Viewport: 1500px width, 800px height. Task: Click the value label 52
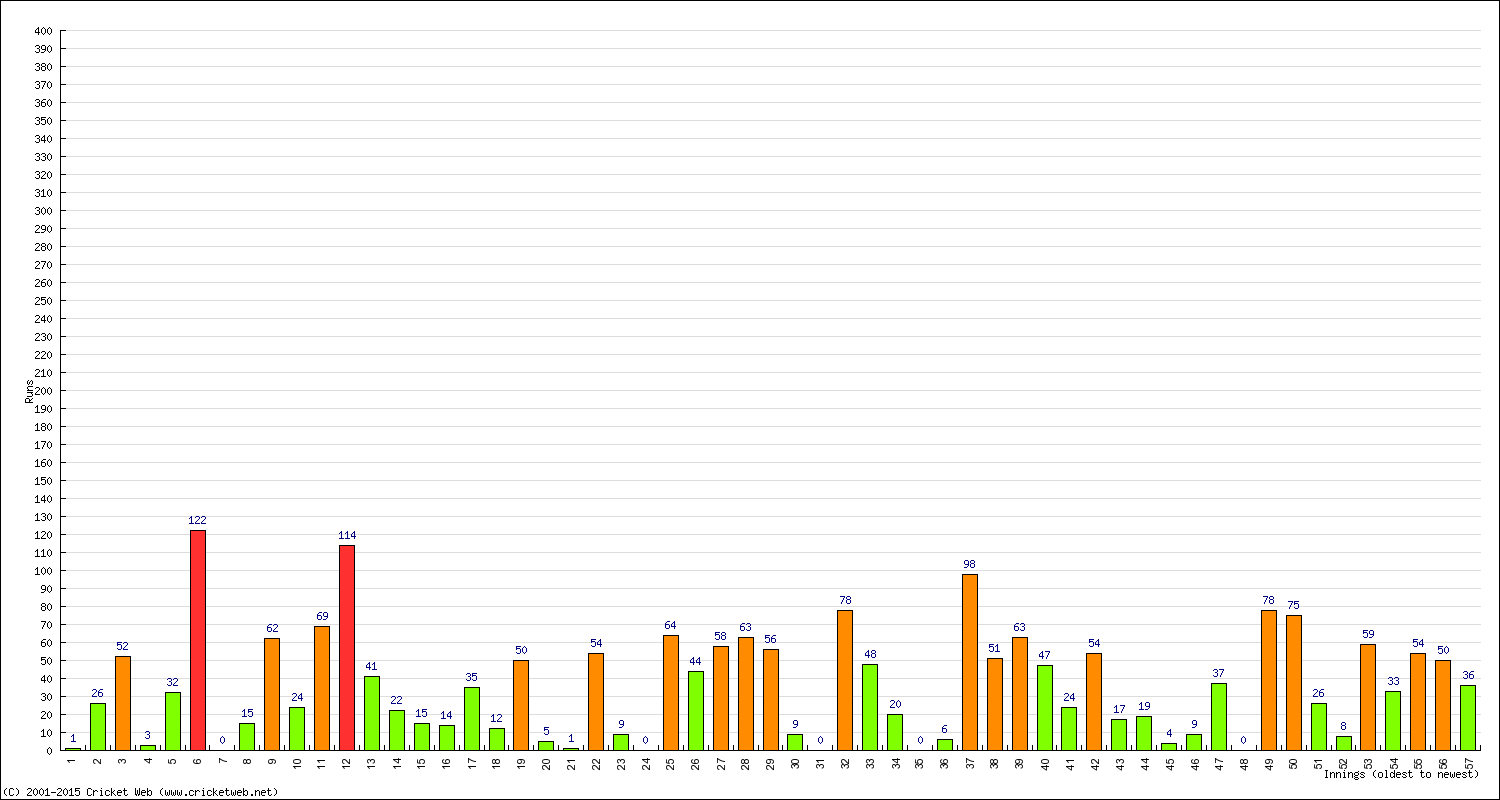coord(123,646)
